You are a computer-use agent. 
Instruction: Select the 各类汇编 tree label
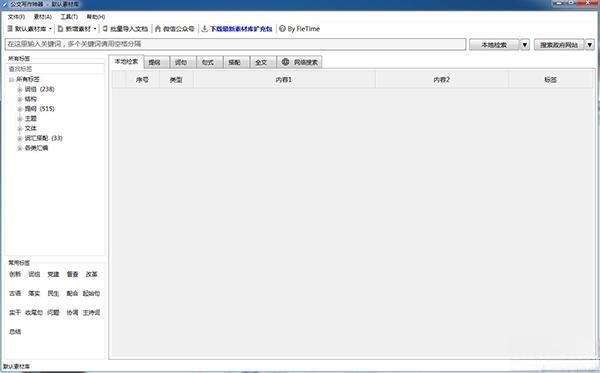click(x=36, y=148)
